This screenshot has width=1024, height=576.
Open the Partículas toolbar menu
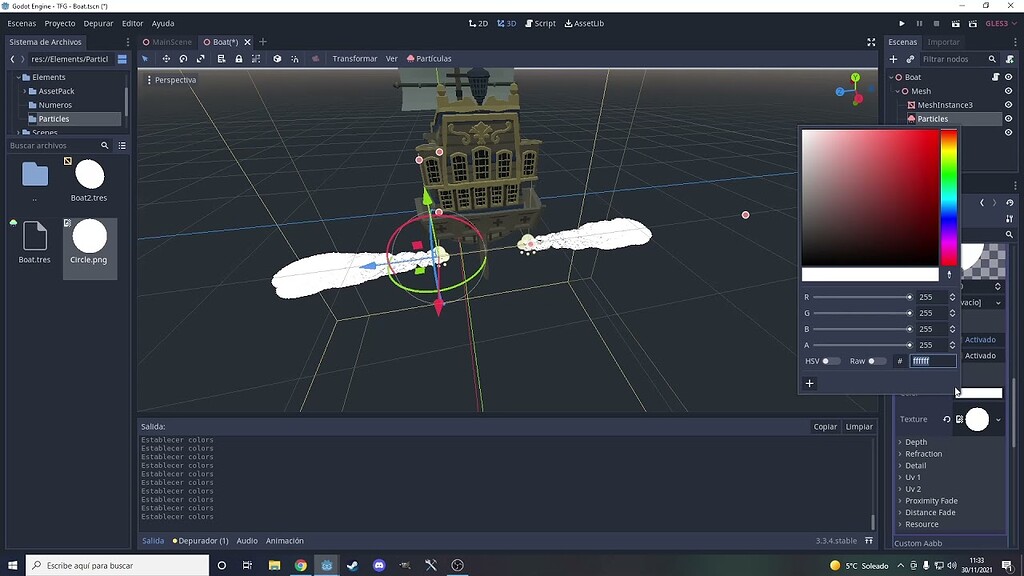point(429,59)
